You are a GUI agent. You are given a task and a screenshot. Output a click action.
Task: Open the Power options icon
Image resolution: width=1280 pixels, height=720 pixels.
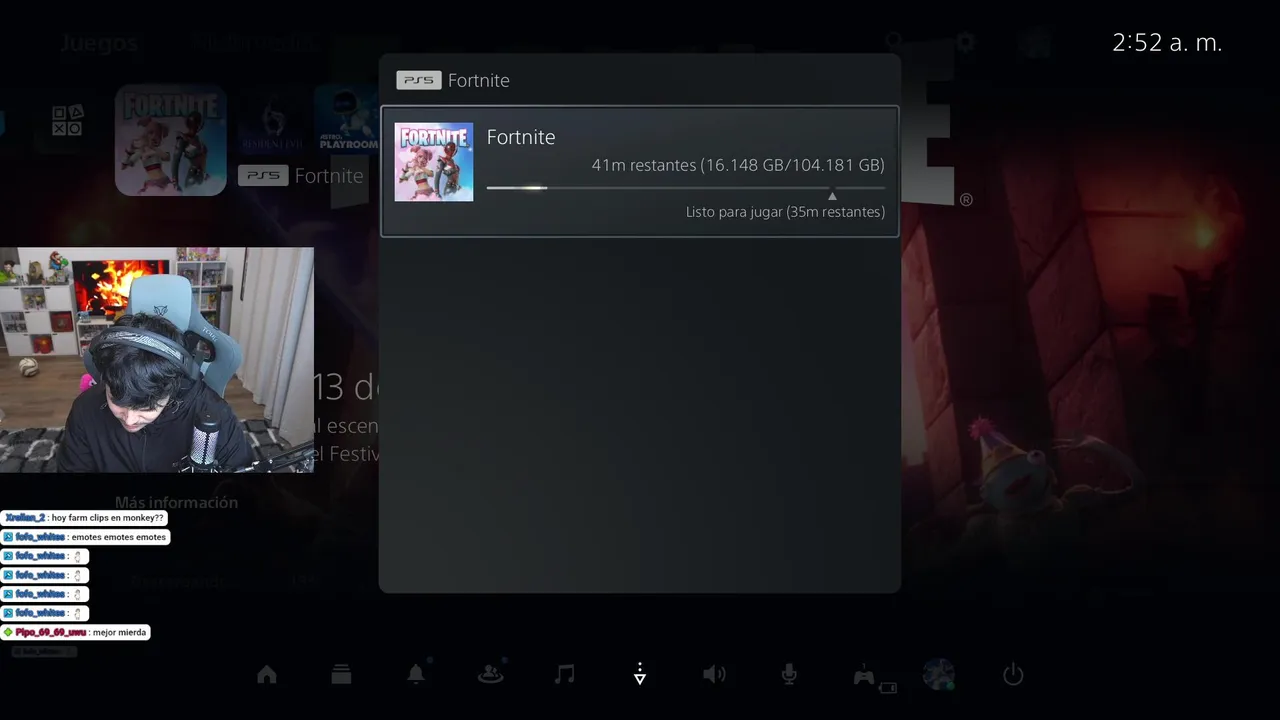[1013, 675]
